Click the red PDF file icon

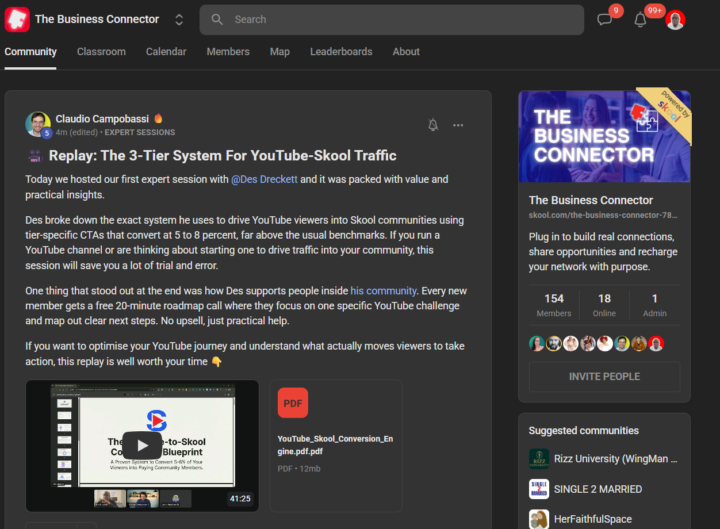[292, 403]
